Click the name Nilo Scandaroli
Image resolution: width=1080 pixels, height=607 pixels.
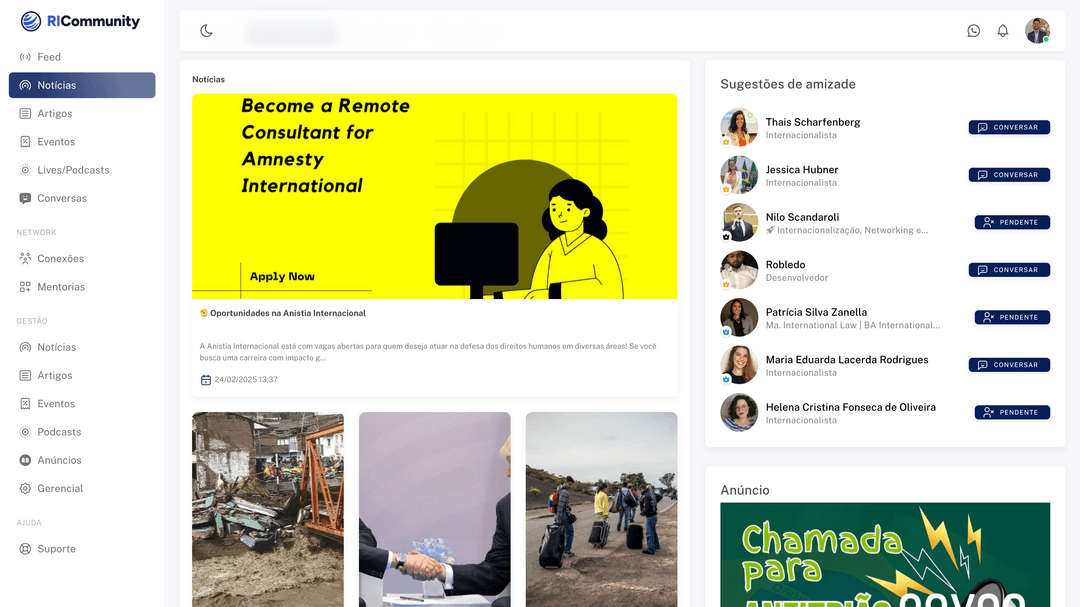802,217
